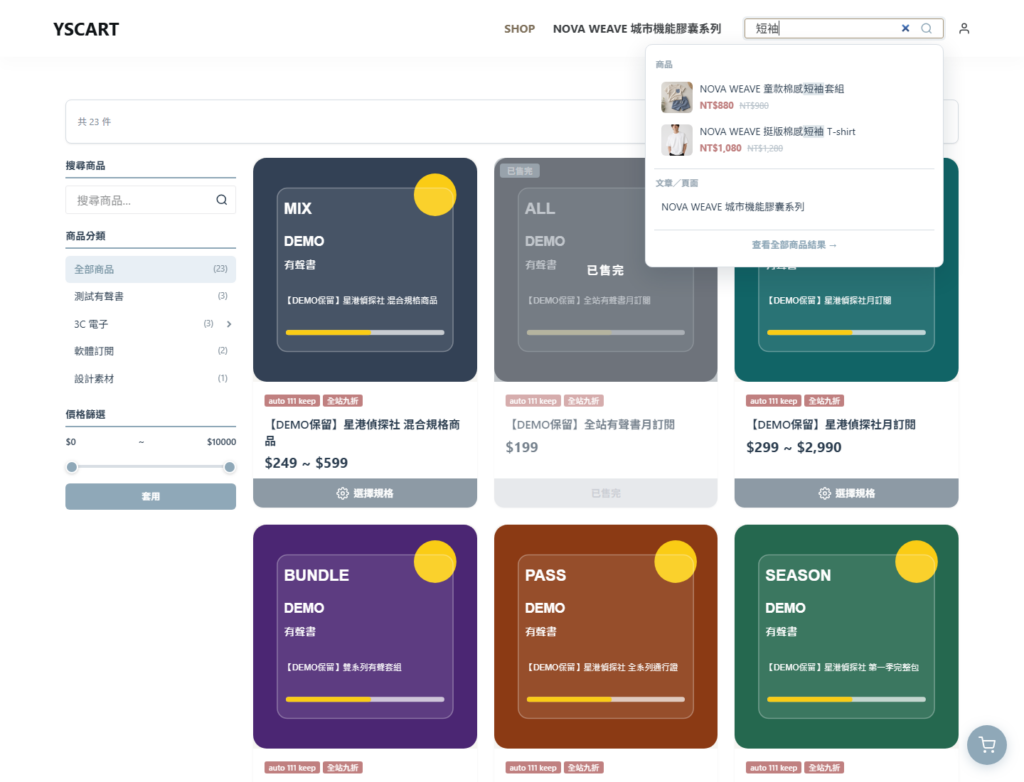Open PASS DEMO product image

click(605, 636)
